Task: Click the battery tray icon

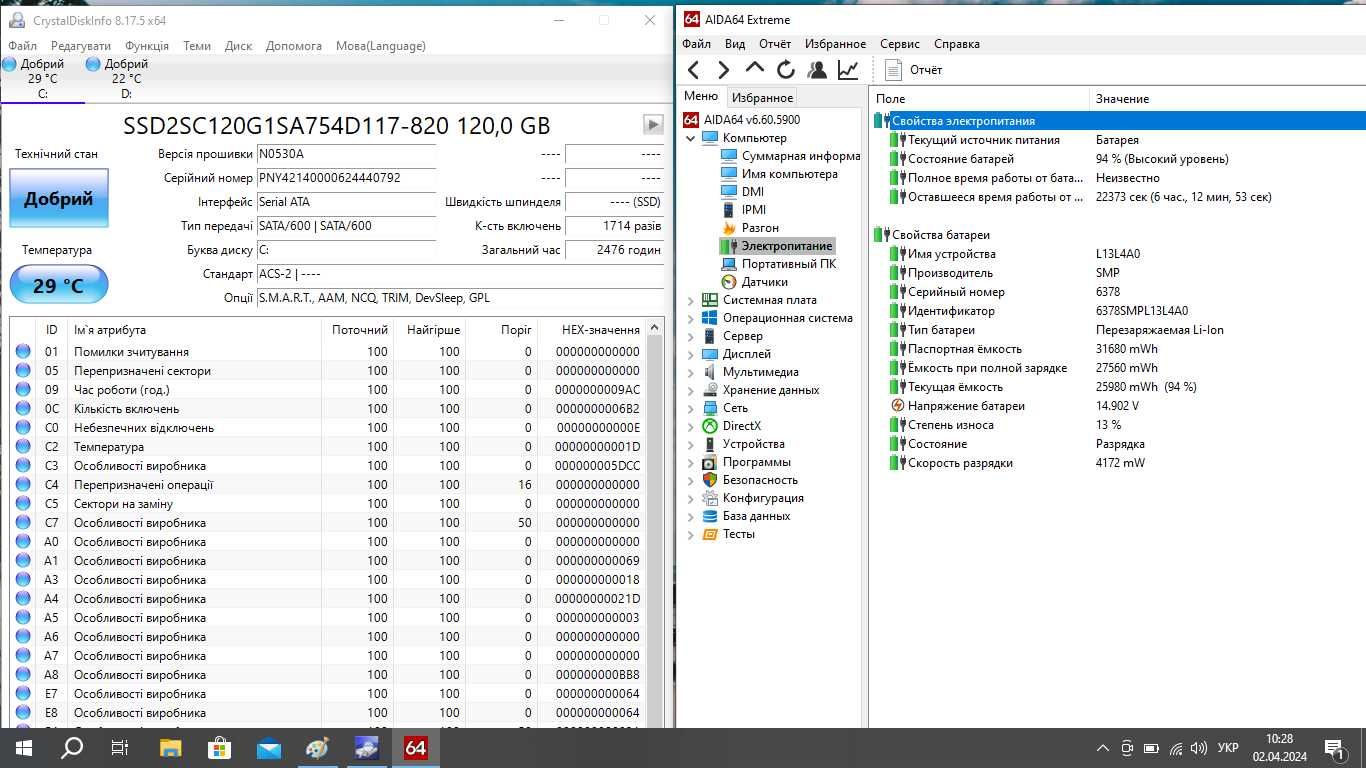Action: coord(1150,747)
